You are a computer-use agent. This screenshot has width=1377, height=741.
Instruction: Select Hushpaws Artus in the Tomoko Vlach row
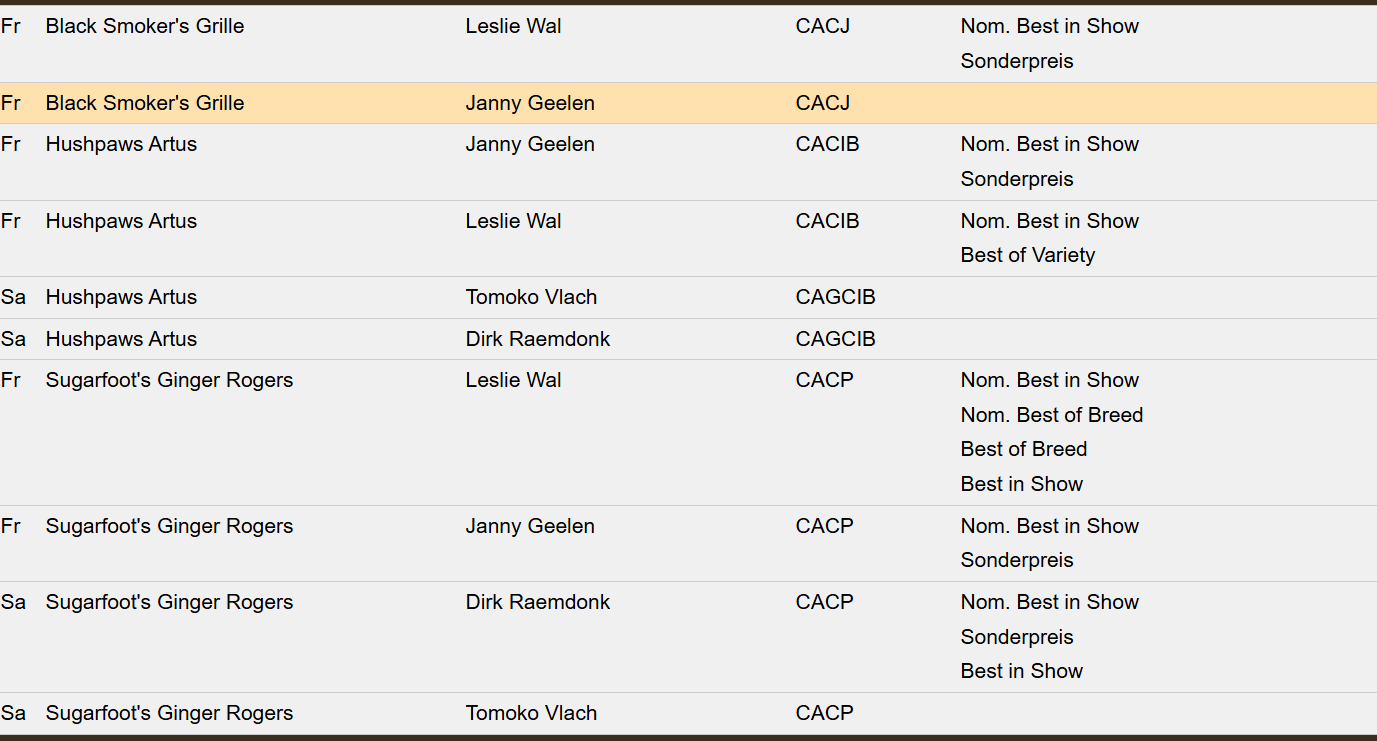click(121, 297)
